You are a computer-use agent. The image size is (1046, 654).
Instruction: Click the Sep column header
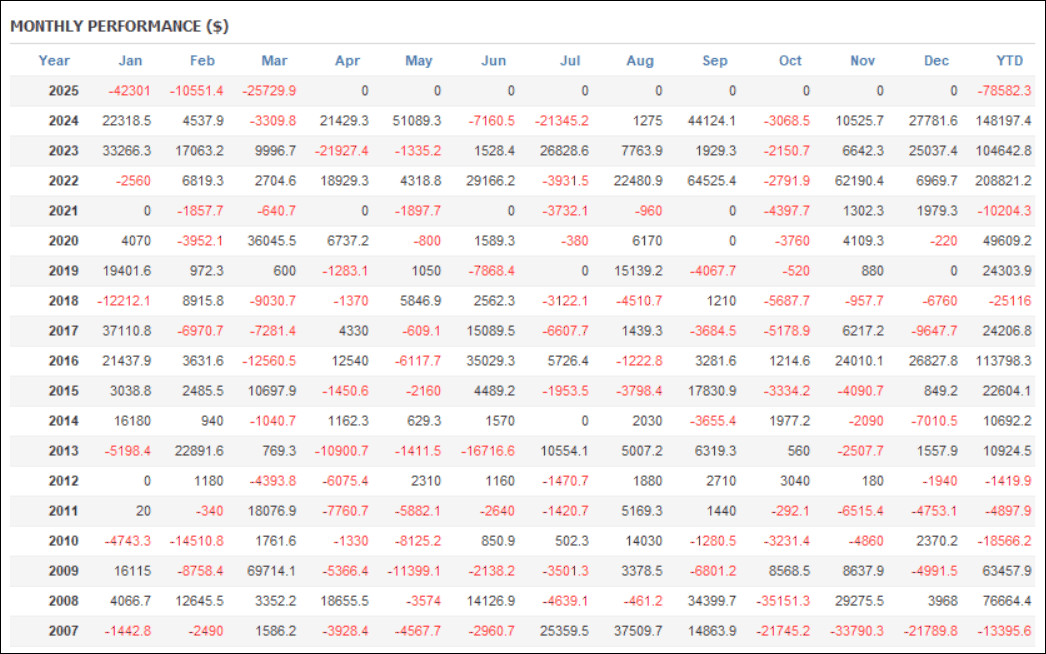point(714,61)
